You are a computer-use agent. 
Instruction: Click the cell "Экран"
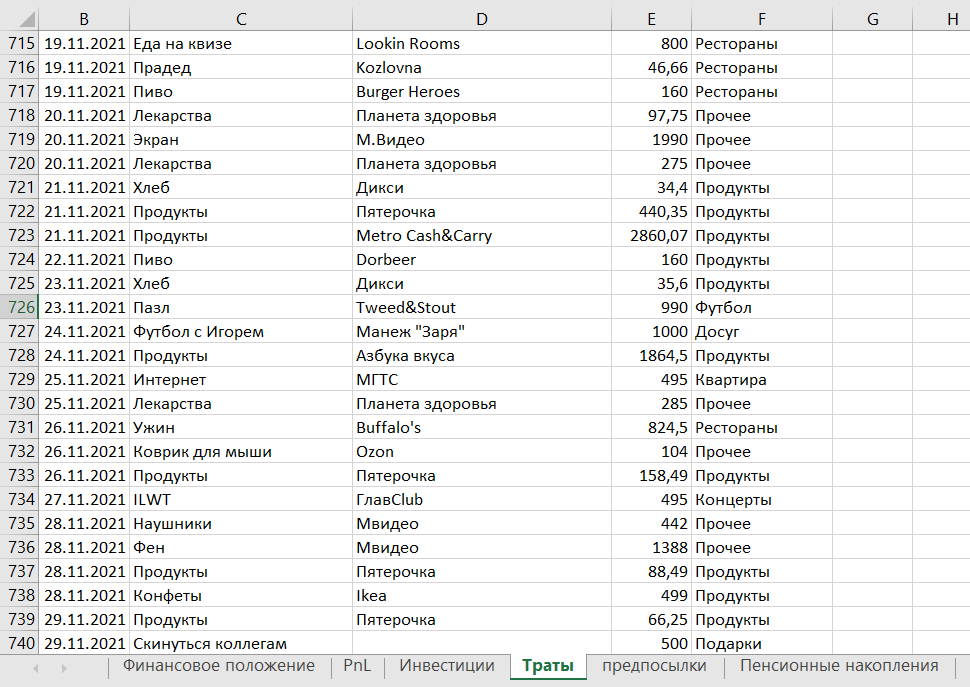pos(241,140)
